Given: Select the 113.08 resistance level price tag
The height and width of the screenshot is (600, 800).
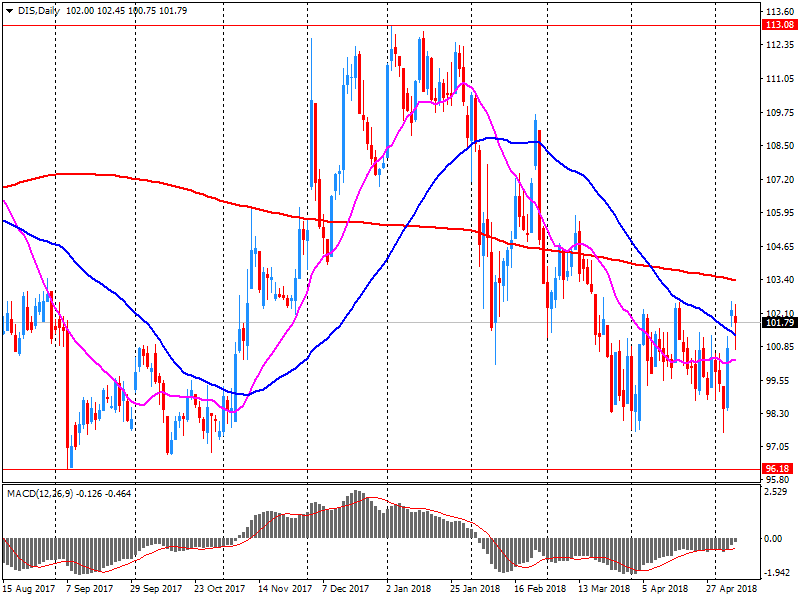Looking at the screenshot, I should pos(779,24).
